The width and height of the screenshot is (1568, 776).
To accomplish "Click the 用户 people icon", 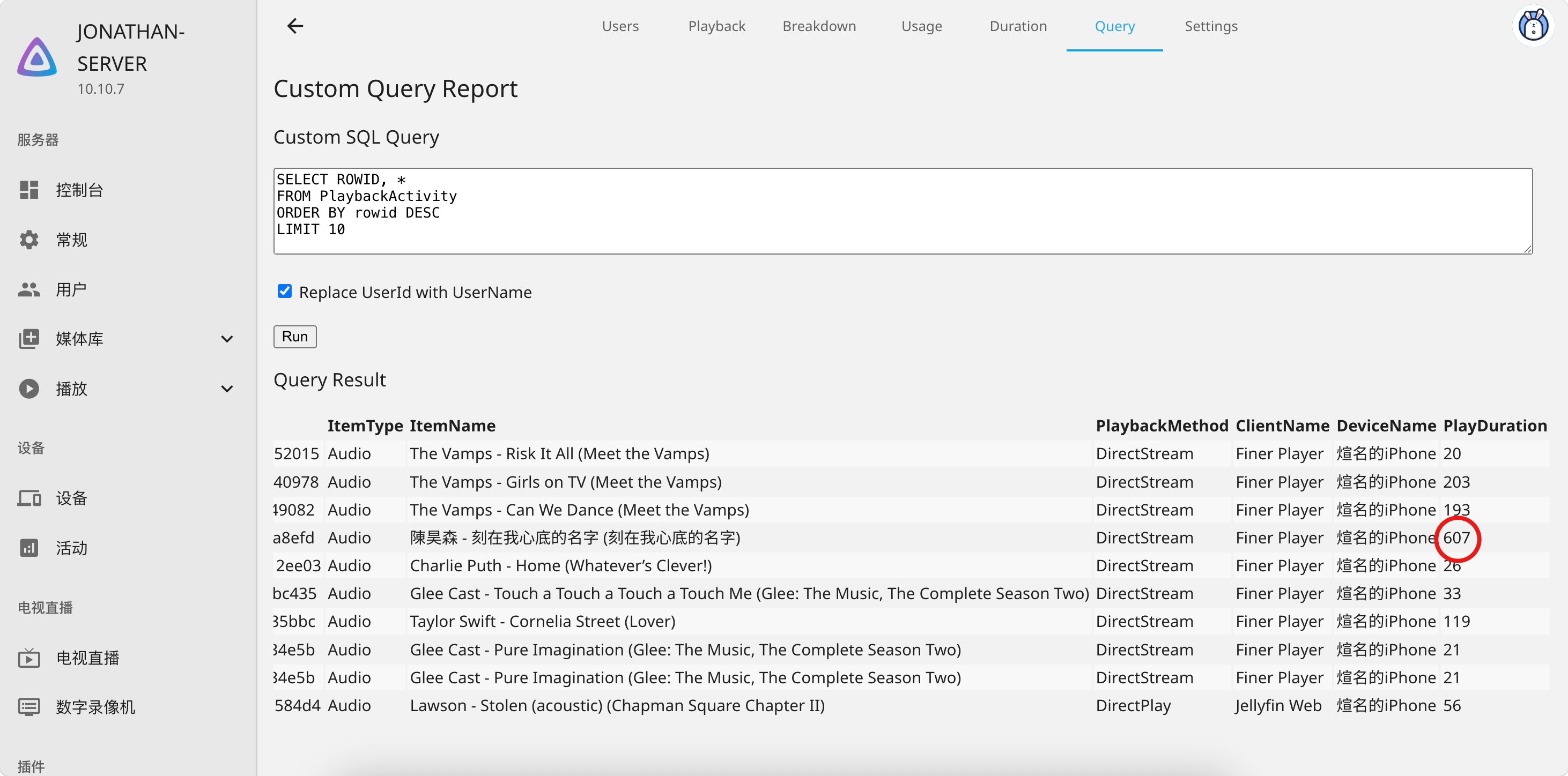I will coord(28,289).
